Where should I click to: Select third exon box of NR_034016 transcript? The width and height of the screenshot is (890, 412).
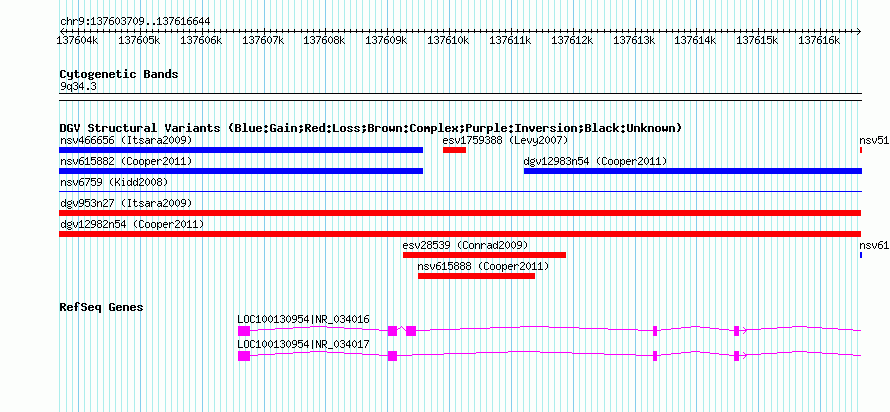(411, 331)
